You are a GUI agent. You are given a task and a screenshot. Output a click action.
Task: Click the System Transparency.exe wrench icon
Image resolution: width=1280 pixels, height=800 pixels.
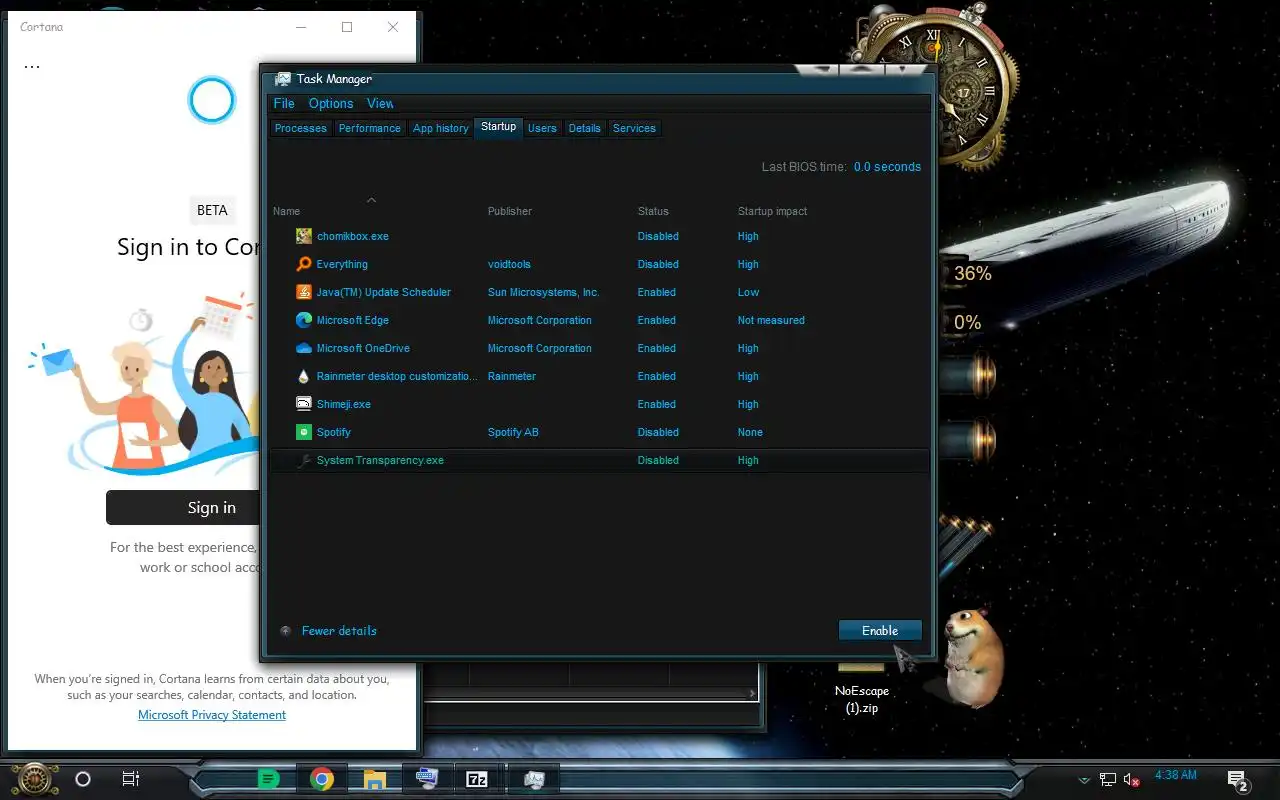tap(304, 460)
